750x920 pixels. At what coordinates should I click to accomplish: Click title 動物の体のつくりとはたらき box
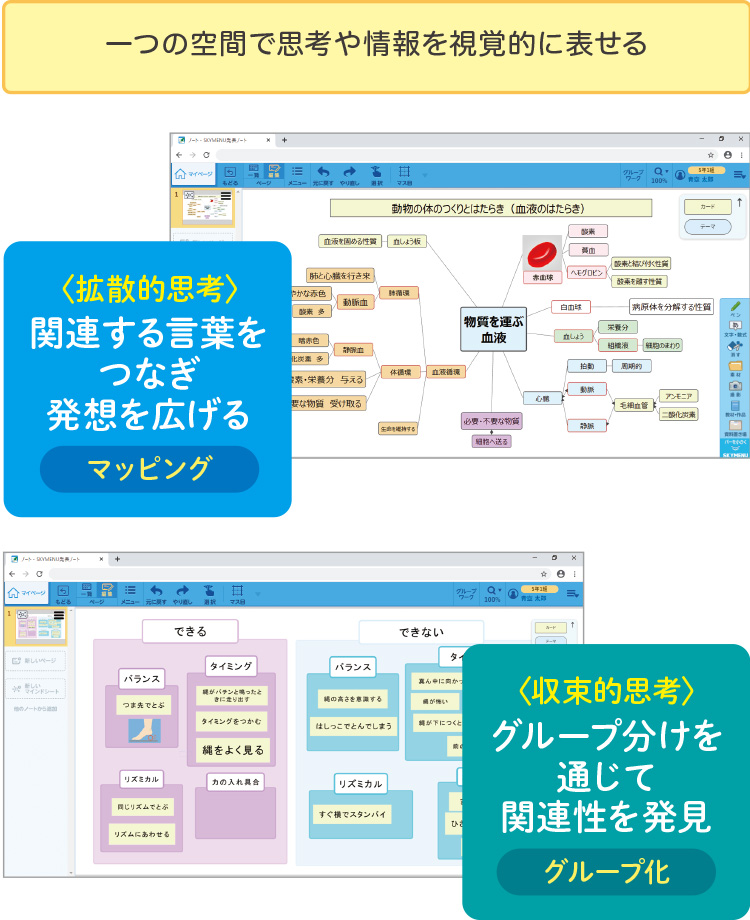pos(491,208)
